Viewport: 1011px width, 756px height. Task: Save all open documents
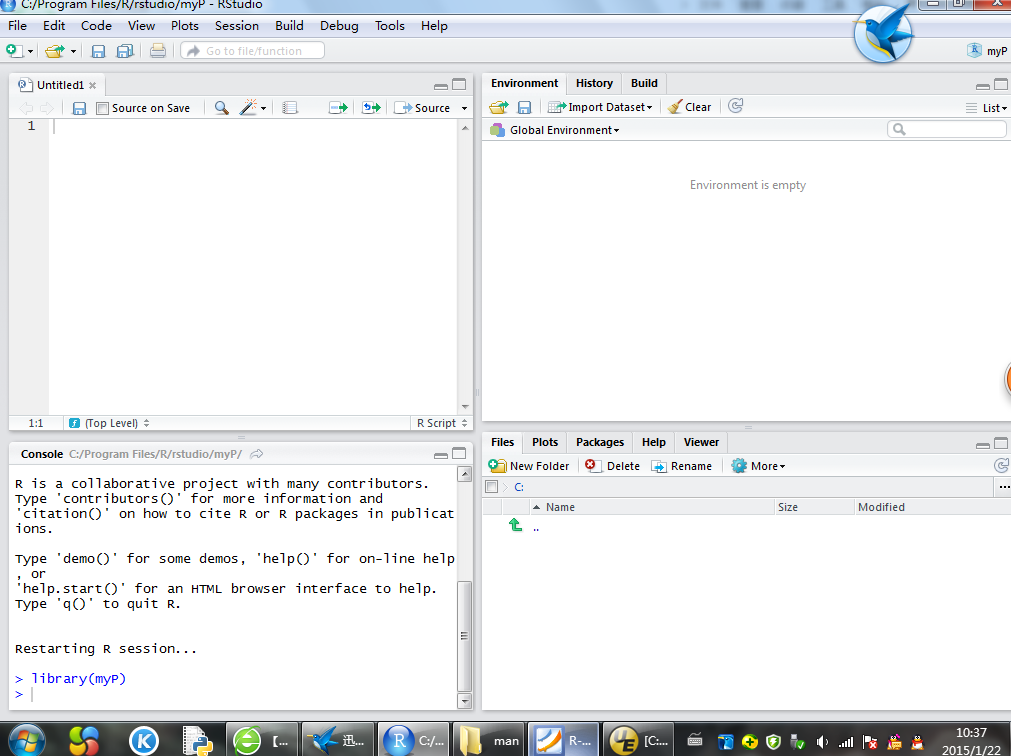[x=124, y=51]
